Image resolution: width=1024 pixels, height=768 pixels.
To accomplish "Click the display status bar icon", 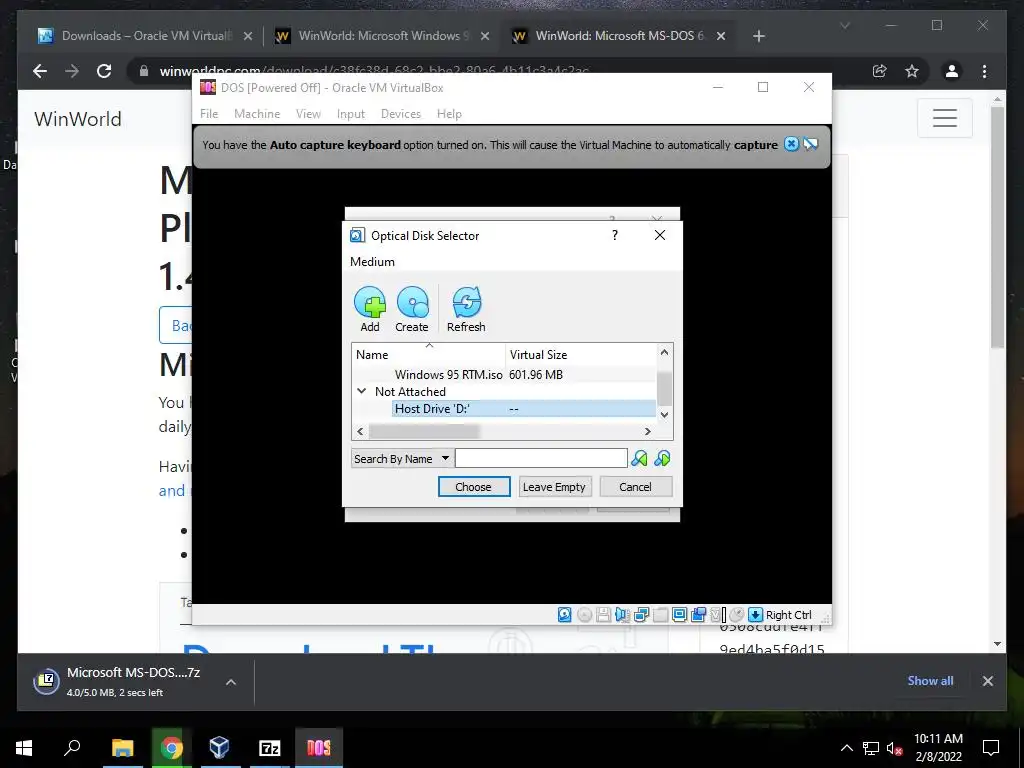I will click(x=679, y=615).
